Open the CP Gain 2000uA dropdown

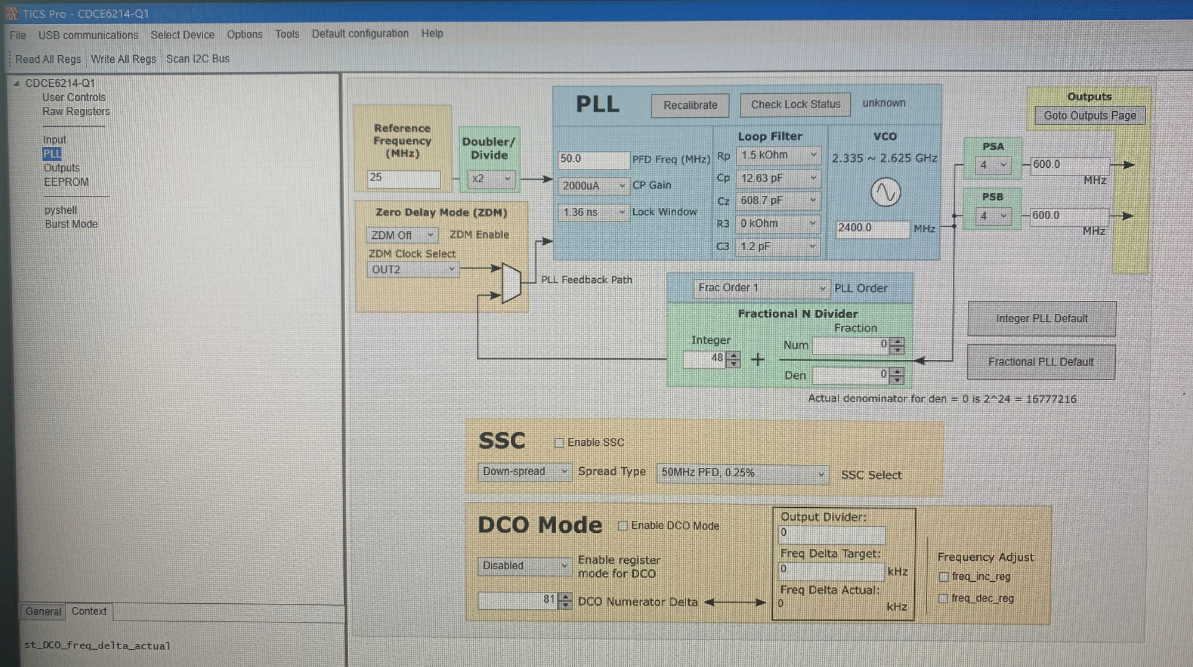coord(593,186)
